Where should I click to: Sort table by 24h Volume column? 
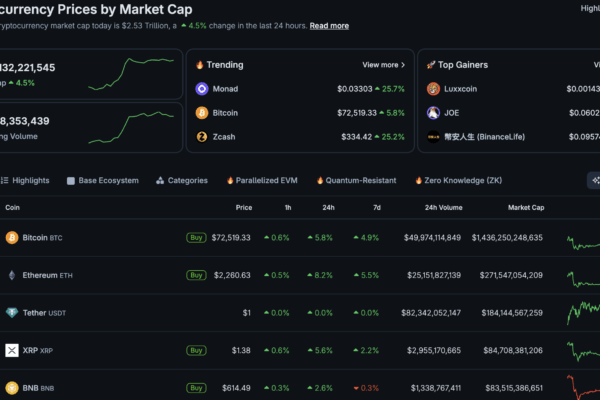[443, 207]
